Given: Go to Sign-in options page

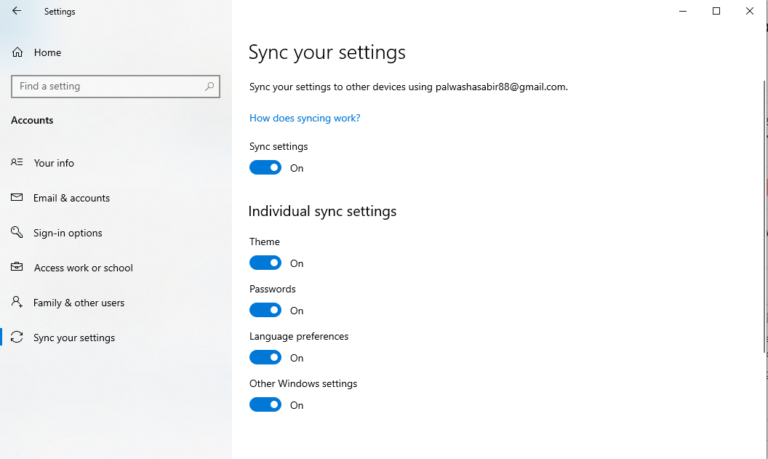Looking at the screenshot, I should click(x=68, y=233).
